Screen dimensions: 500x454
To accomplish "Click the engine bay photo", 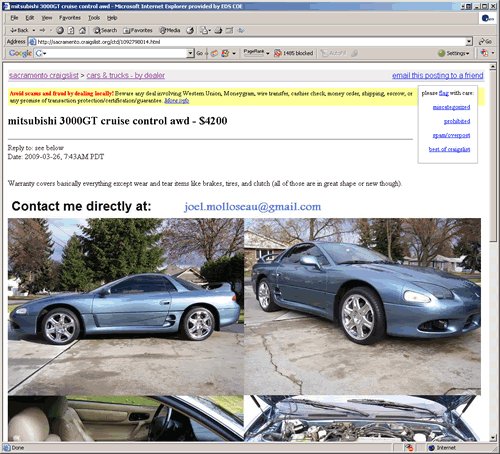I will [x=363, y=419].
